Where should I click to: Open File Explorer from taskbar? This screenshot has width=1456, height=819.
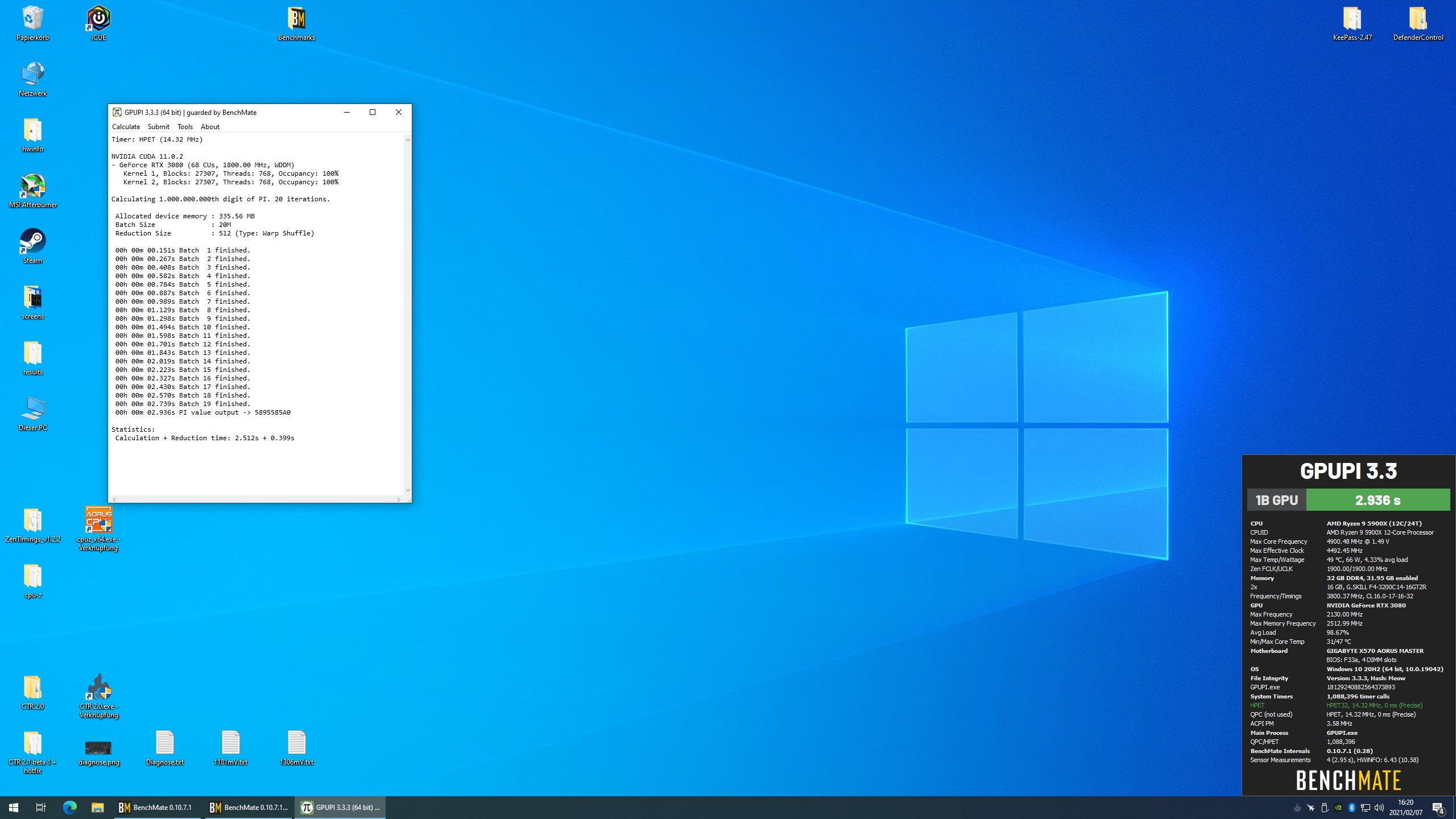[x=98, y=808]
